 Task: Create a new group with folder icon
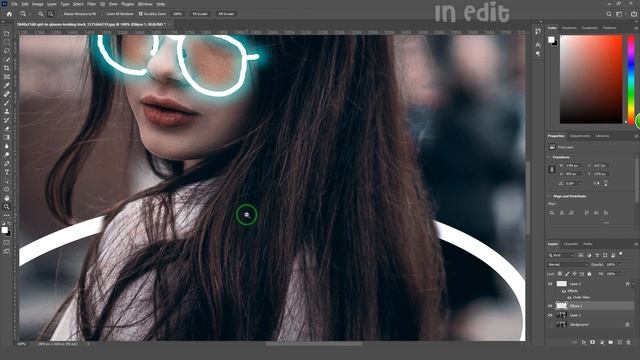(x=611, y=342)
